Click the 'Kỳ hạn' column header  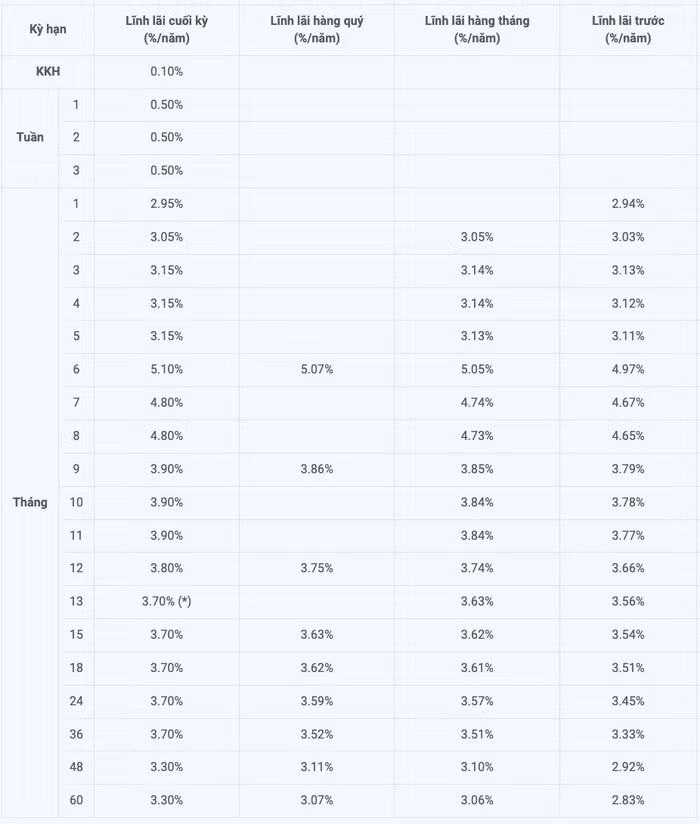(47, 30)
